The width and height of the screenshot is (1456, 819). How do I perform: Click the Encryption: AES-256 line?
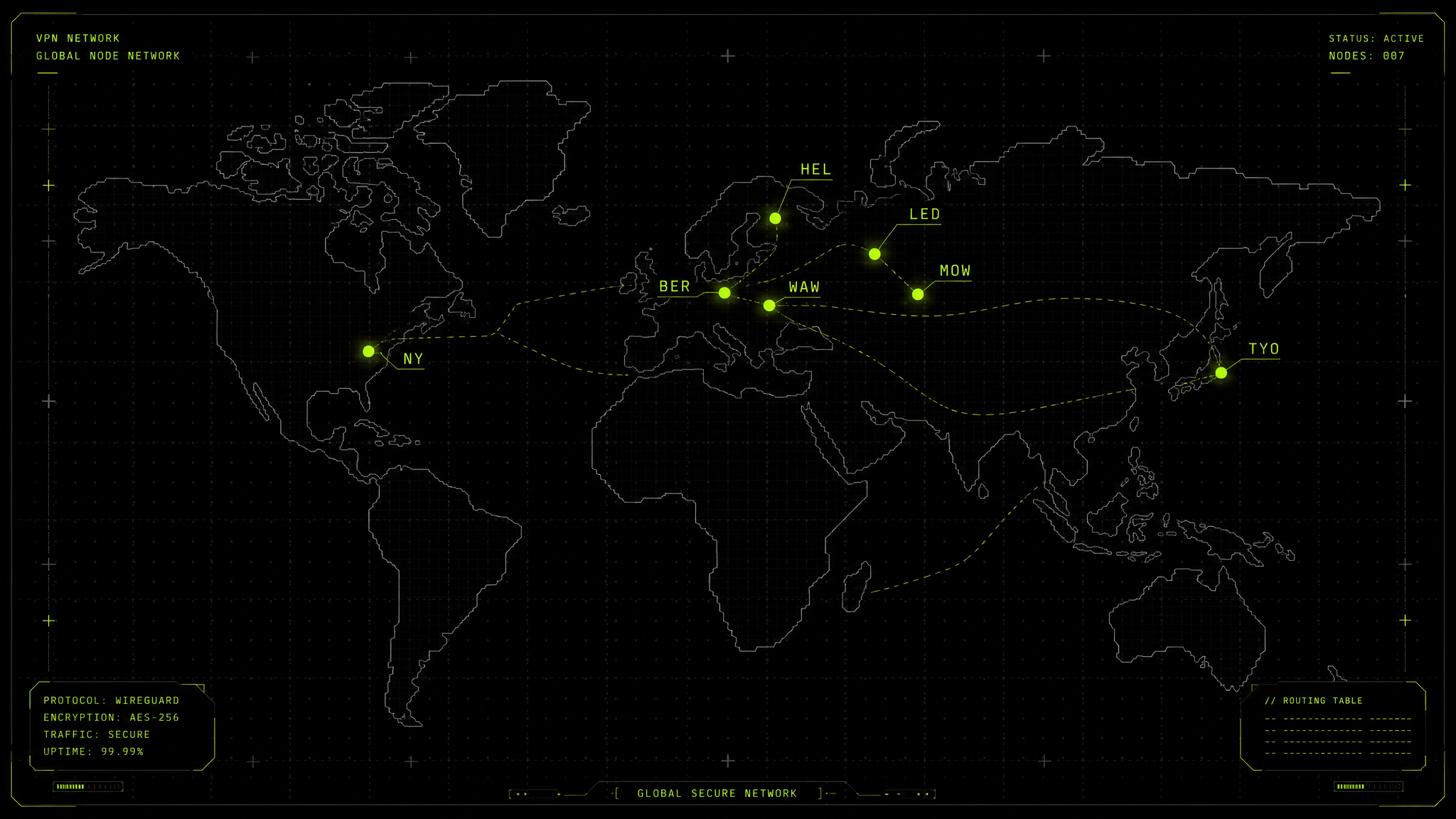(x=112, y=717)
